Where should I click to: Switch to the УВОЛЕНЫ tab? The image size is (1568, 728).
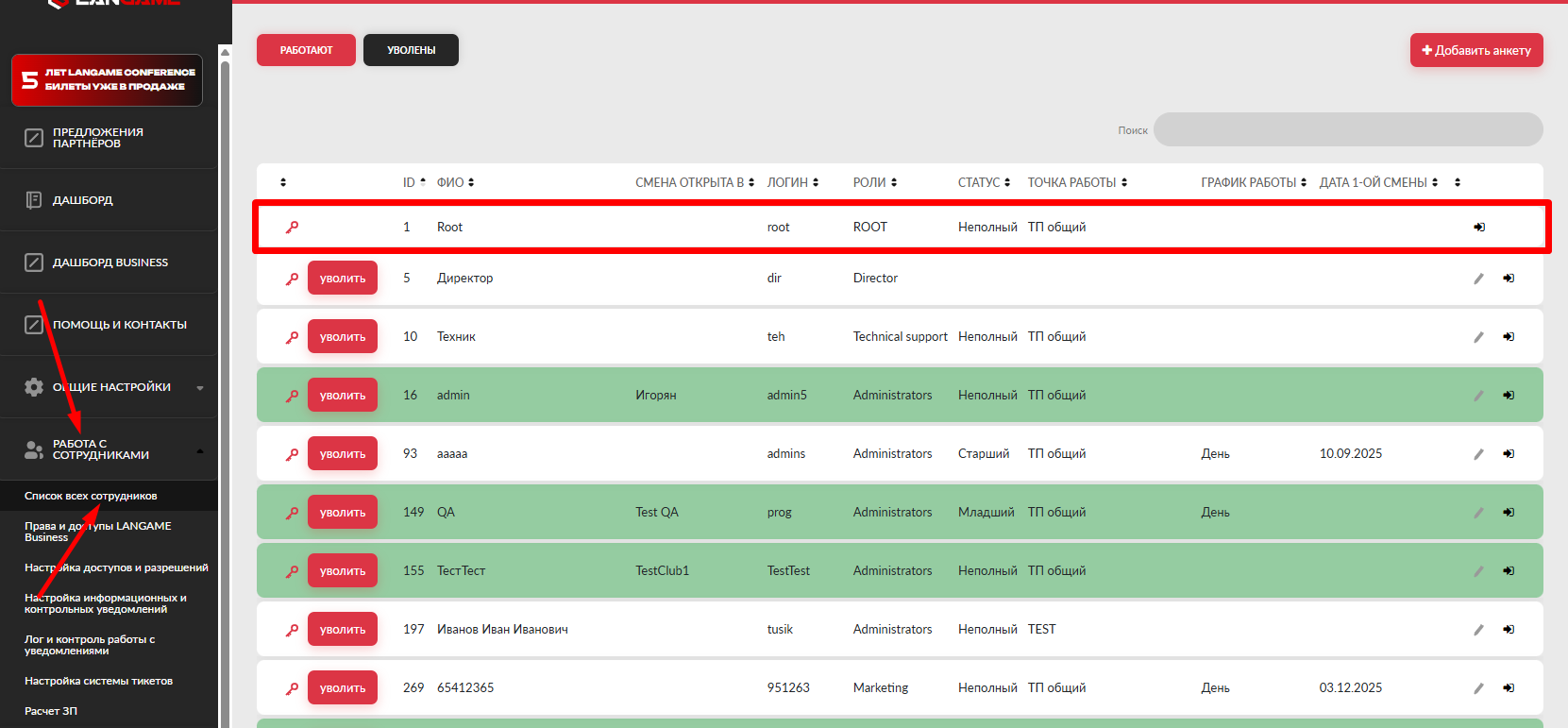[x=411, y=50]
